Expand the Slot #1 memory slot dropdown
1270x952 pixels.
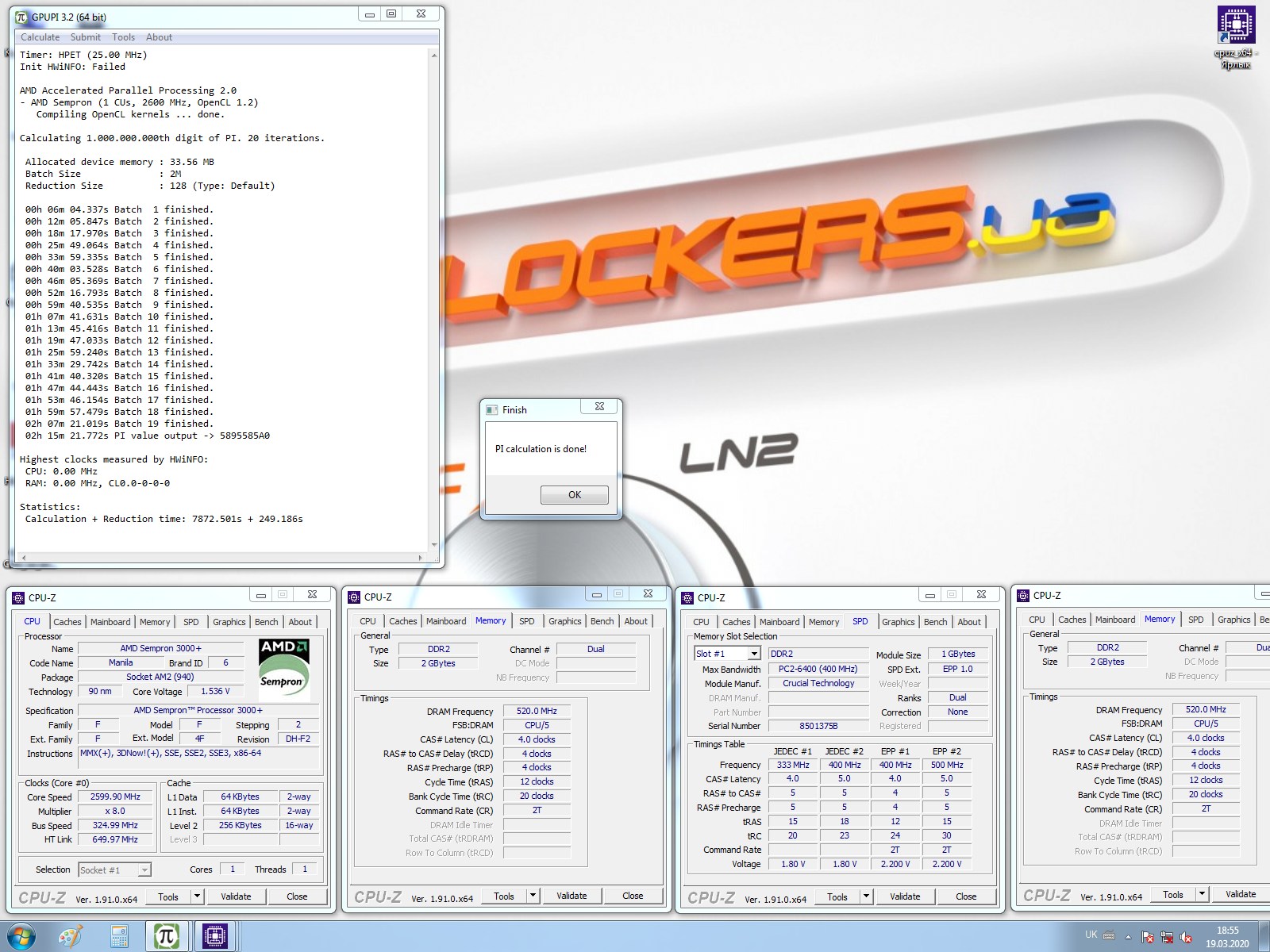click(754, 654)
